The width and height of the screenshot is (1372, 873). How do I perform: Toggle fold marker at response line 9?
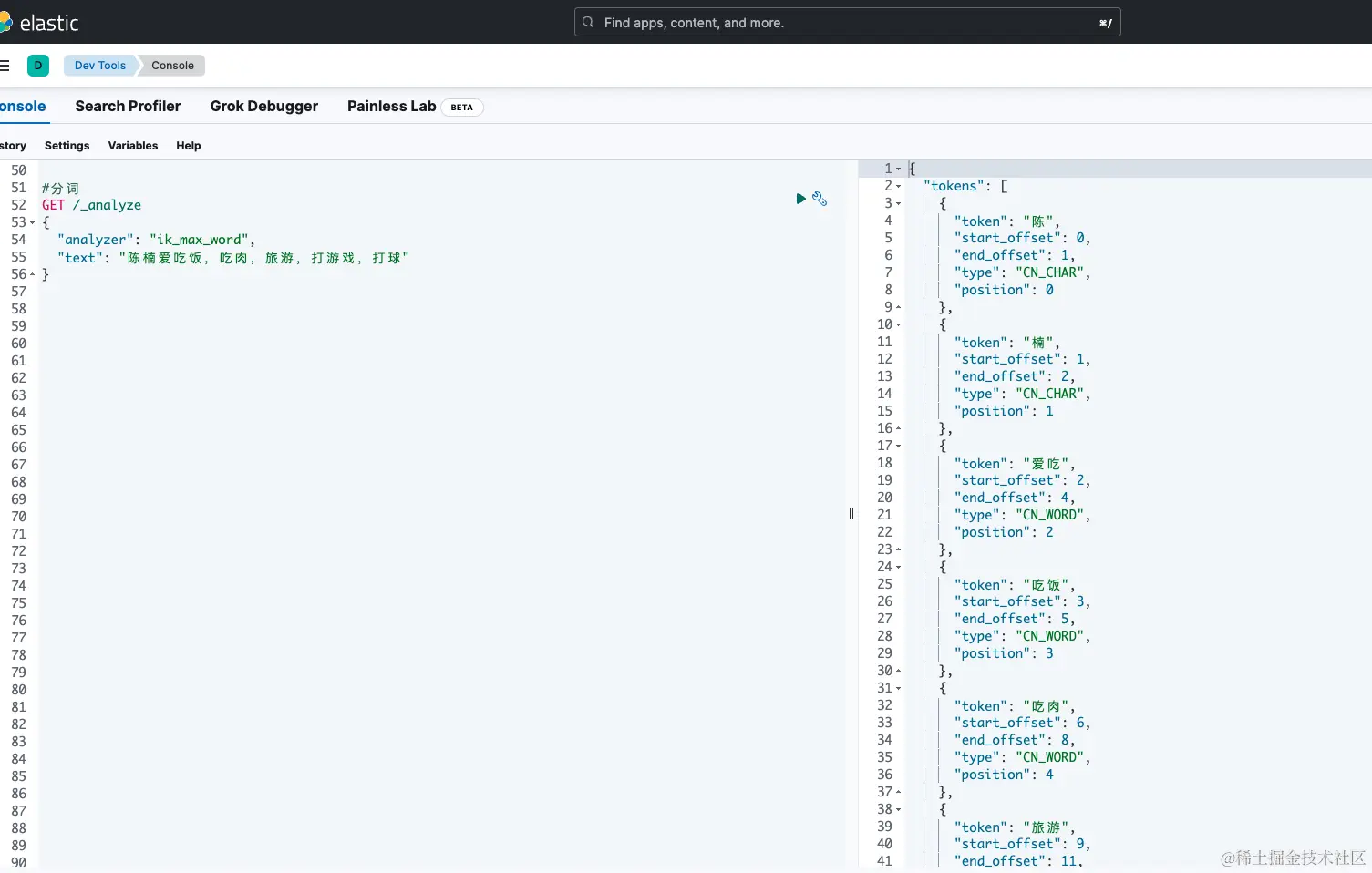pos(898,307)
